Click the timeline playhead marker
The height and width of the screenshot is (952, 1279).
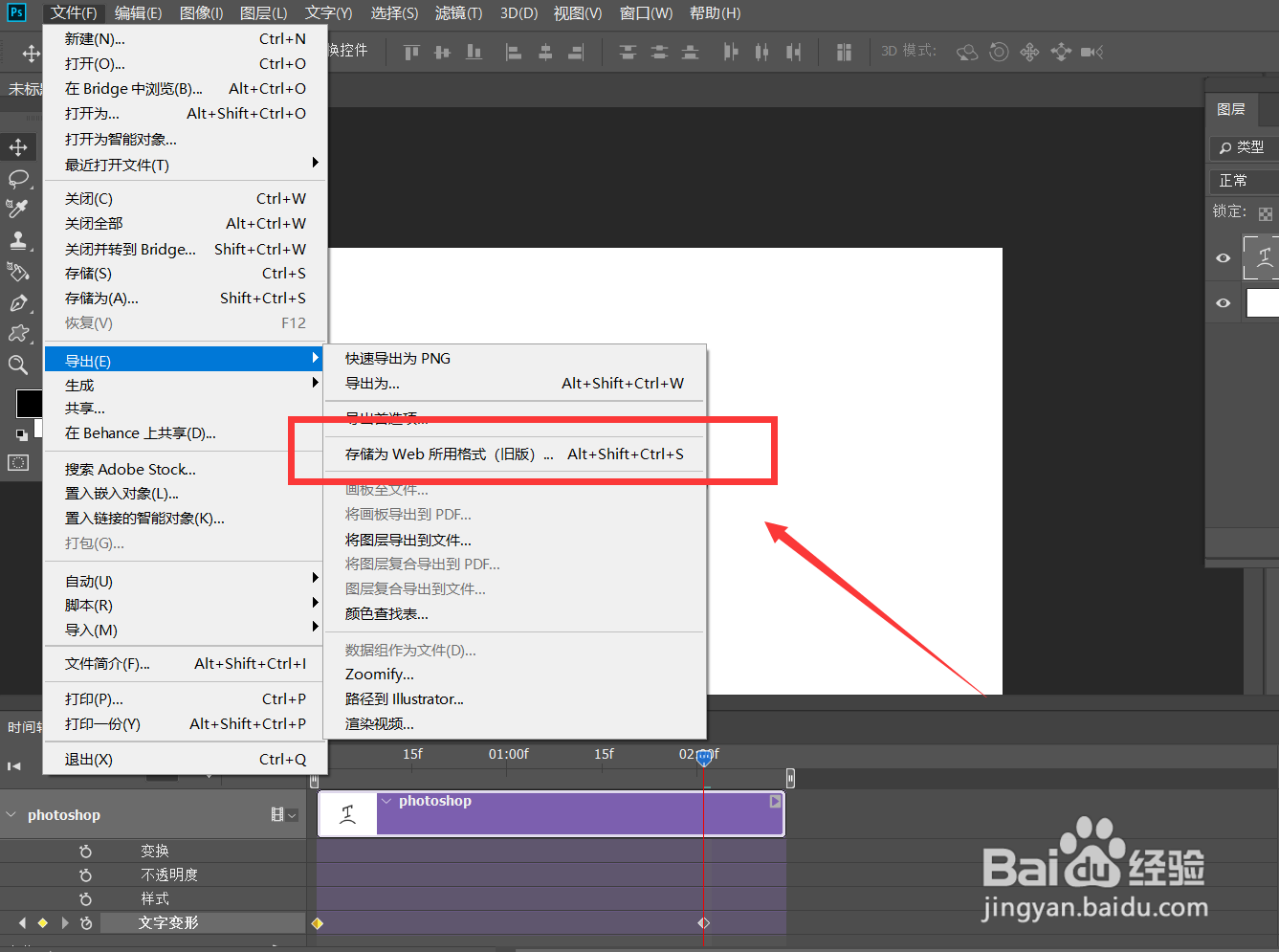[705, 758]
